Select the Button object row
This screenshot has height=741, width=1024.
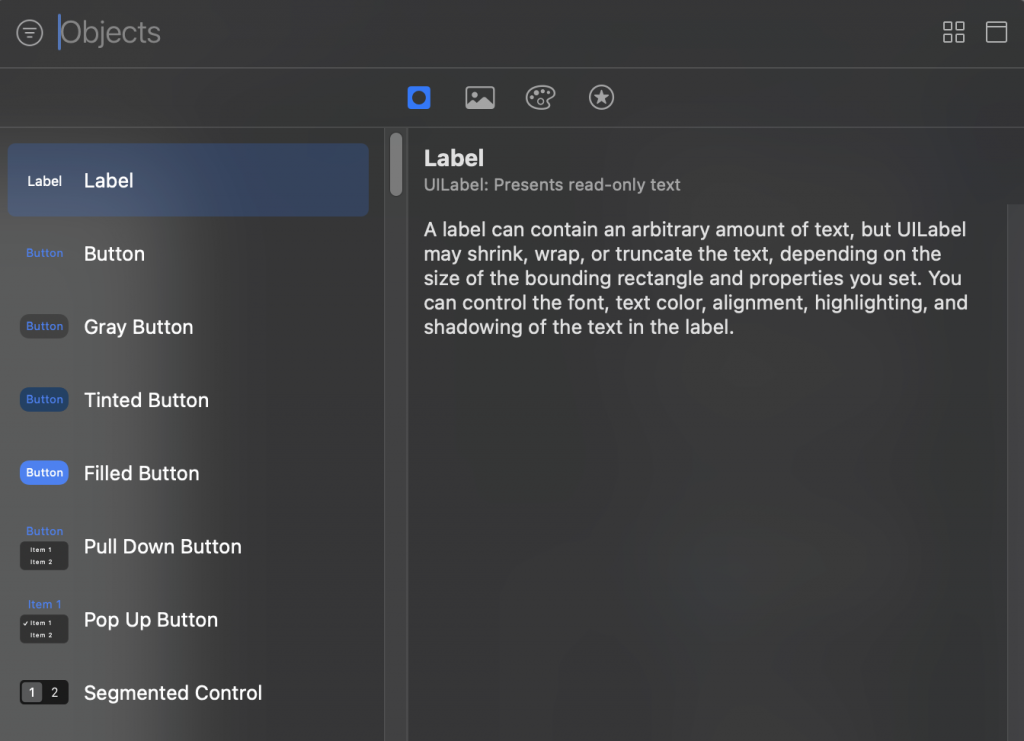click(x=188, y=254)
